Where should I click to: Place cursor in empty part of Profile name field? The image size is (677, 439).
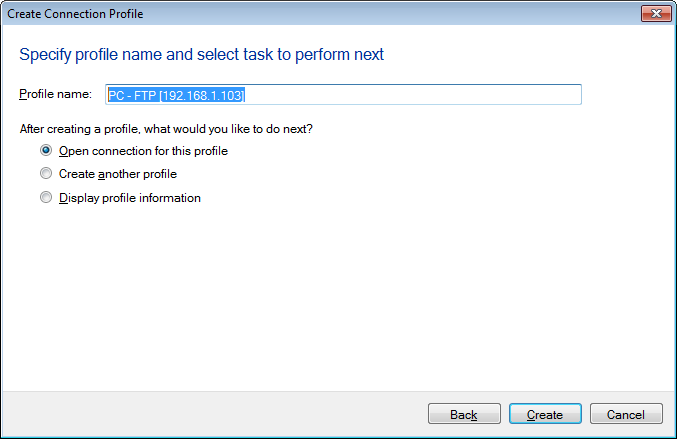pyautogui.click(x=450, y=94)
